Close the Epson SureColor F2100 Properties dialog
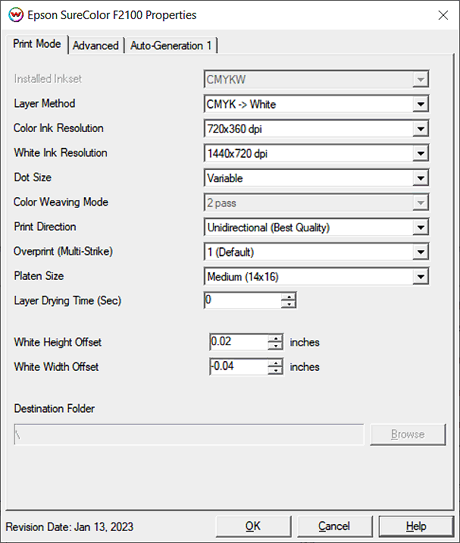 tap(443, 15)
